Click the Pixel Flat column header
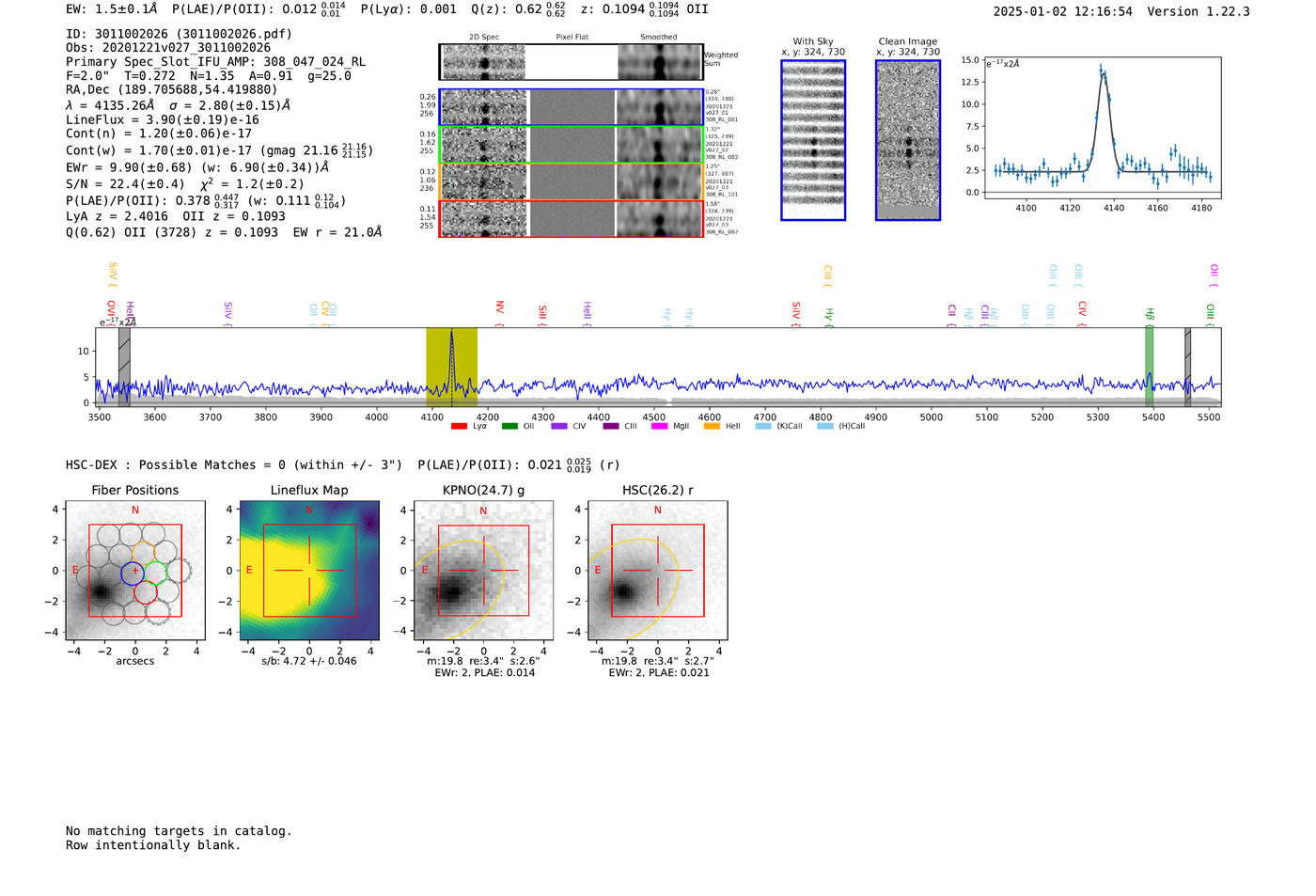The width and height of the screenshot is (1316, 896). (x=572, y=38)
